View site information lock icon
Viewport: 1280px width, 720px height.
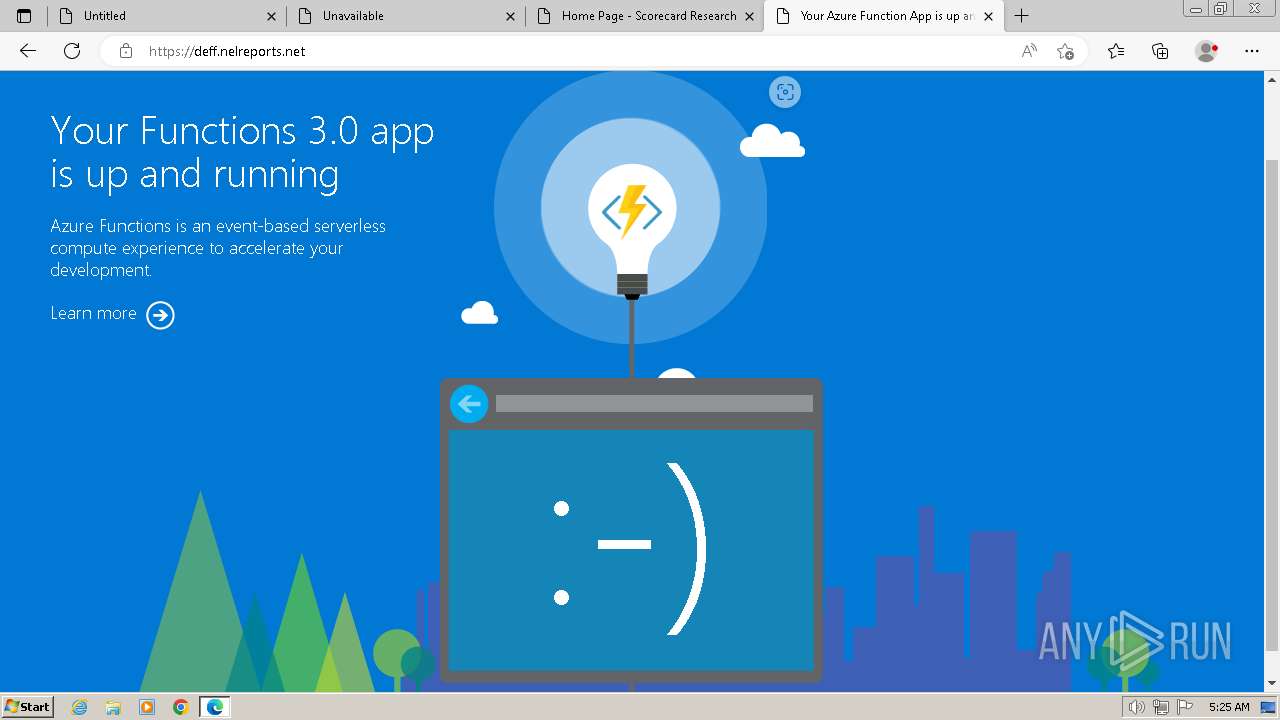pyautogui.click(x=126, y=51)
